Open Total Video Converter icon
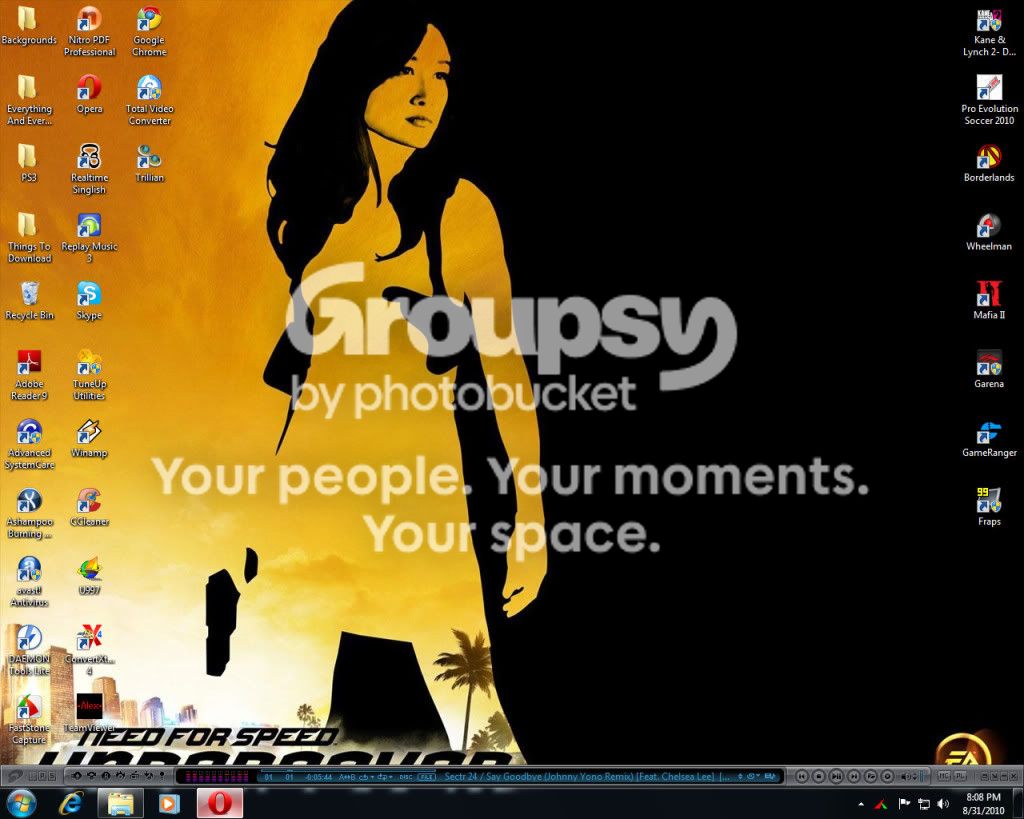1024x819 pixels. click(149, 100)
